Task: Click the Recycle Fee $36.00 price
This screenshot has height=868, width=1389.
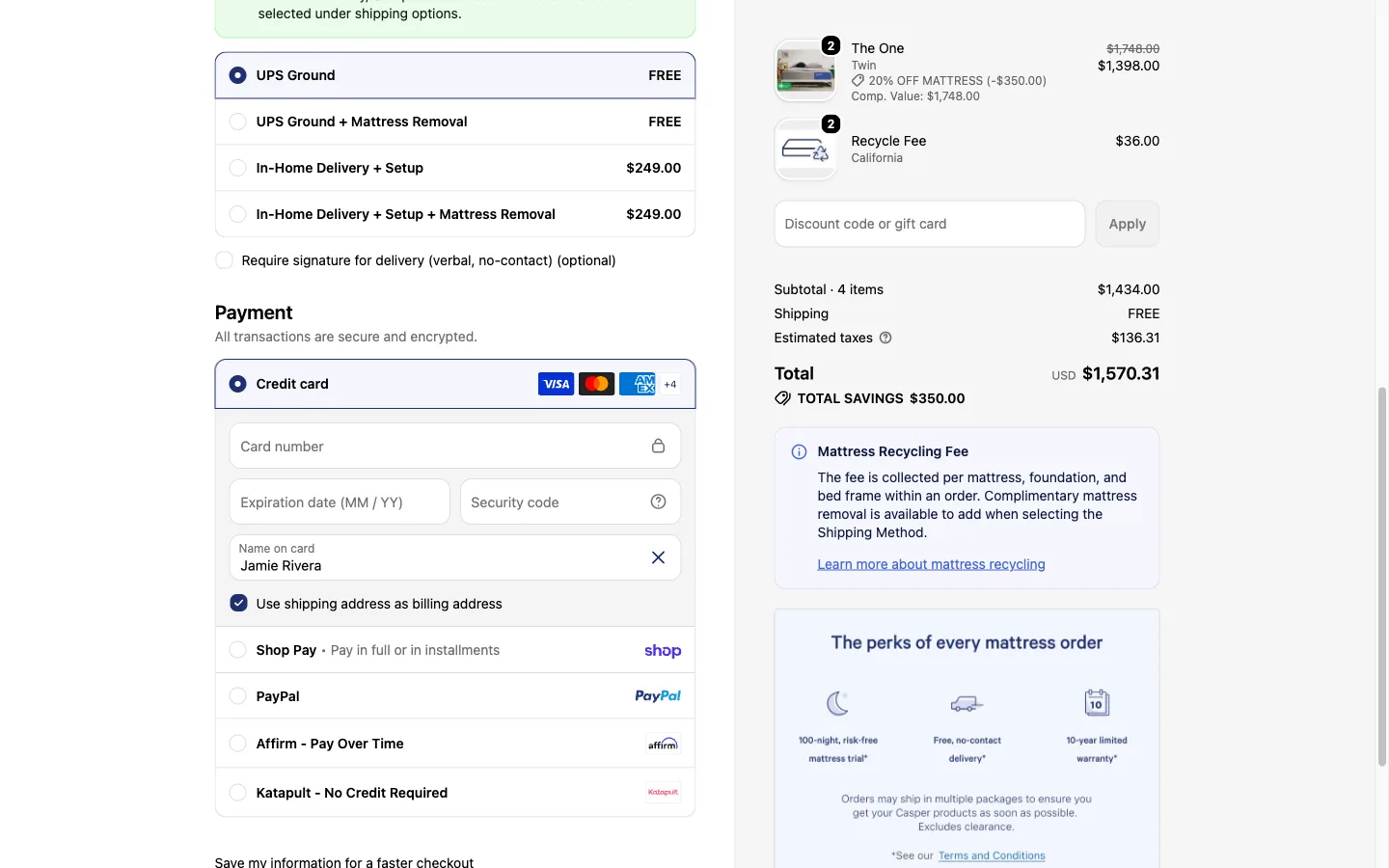Action: (1137, 141)
